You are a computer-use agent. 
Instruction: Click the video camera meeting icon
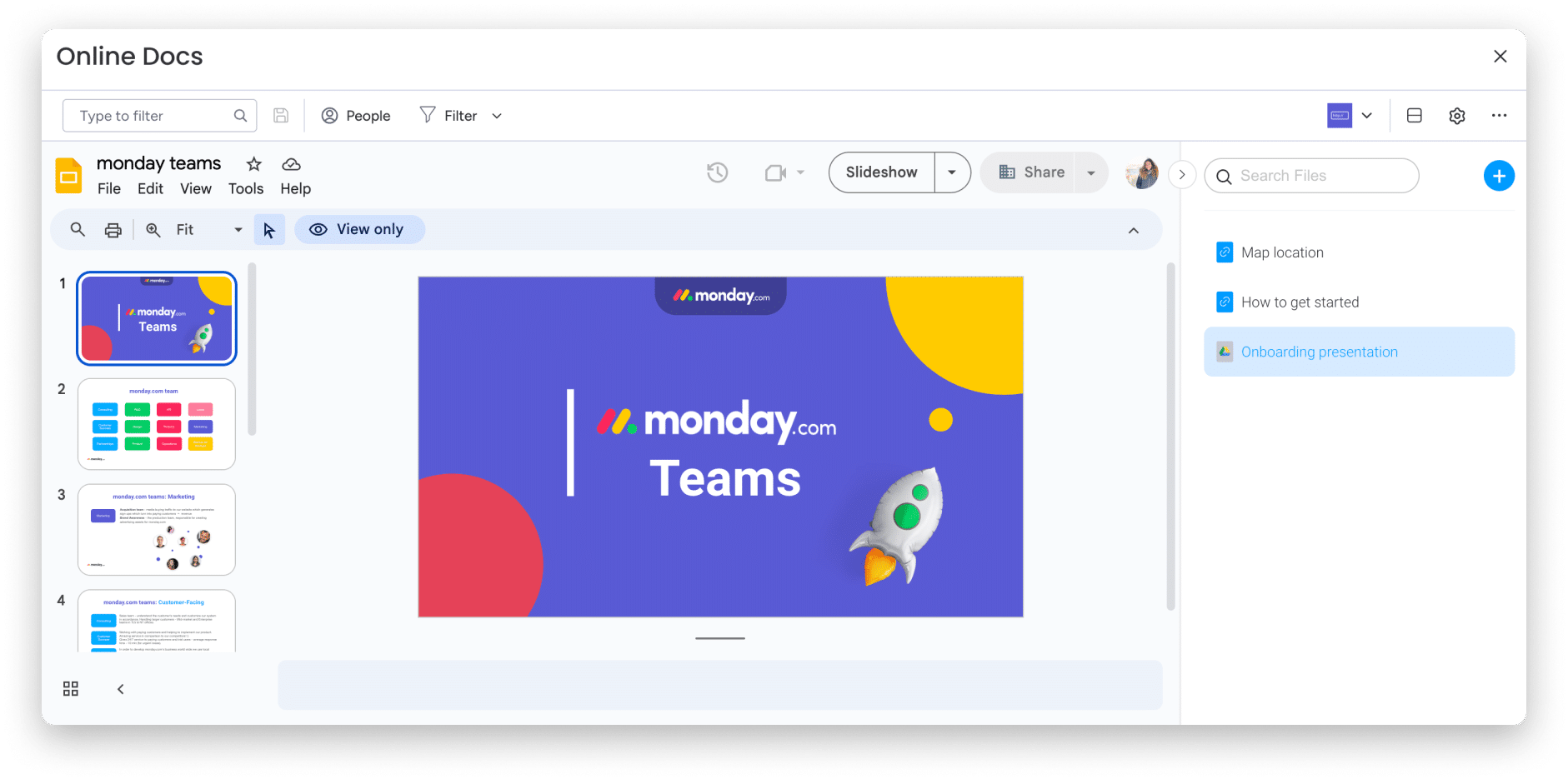coord(776,172)
